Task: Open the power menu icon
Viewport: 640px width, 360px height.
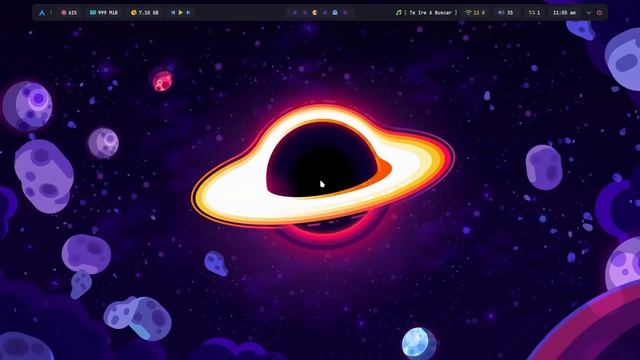Action: (599, 13)
